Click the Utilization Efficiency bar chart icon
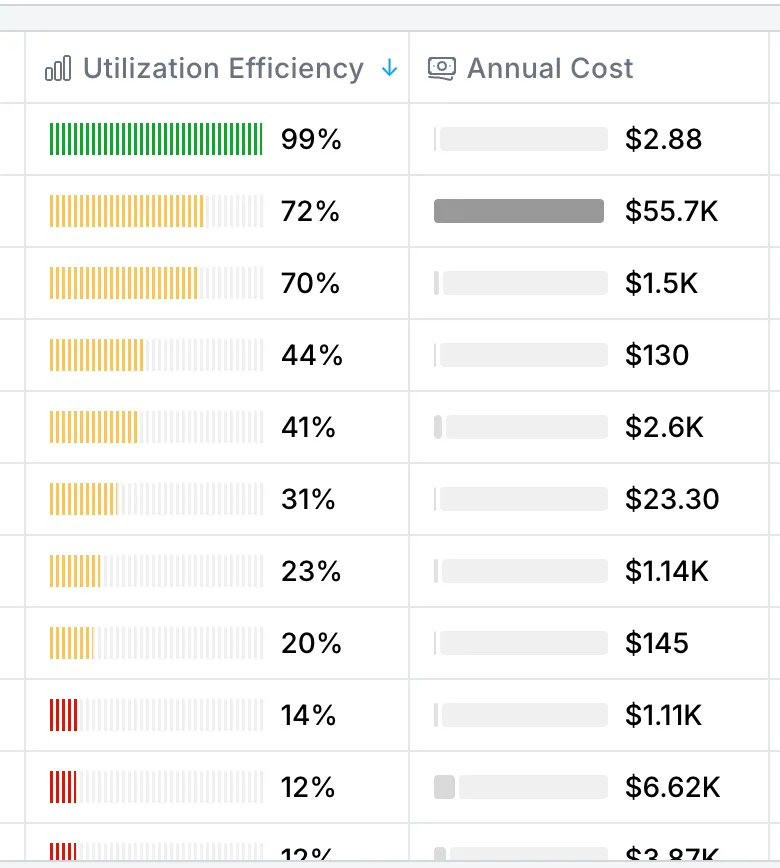 (x=59, y=69)
